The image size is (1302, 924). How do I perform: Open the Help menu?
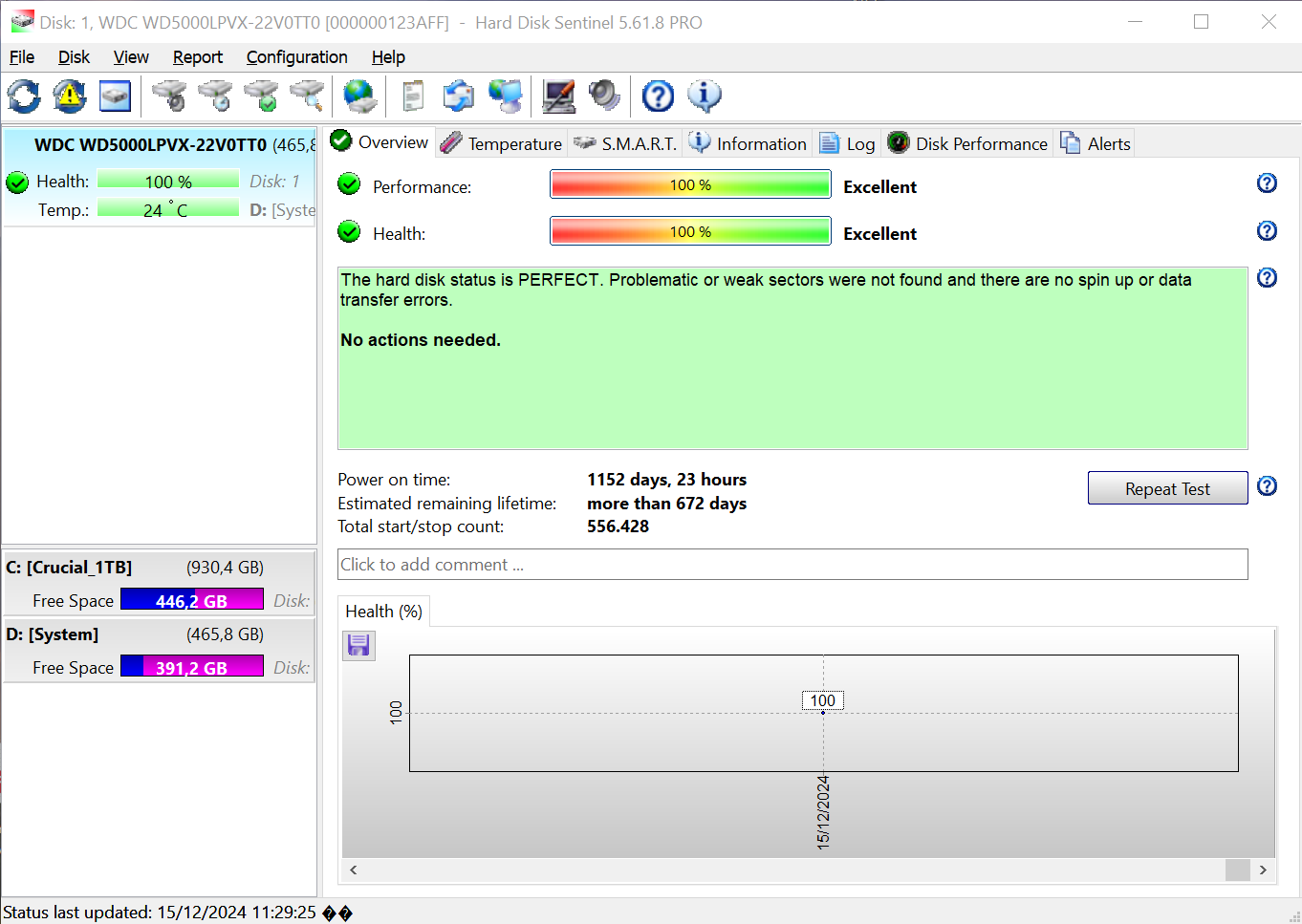pos(388,57)
